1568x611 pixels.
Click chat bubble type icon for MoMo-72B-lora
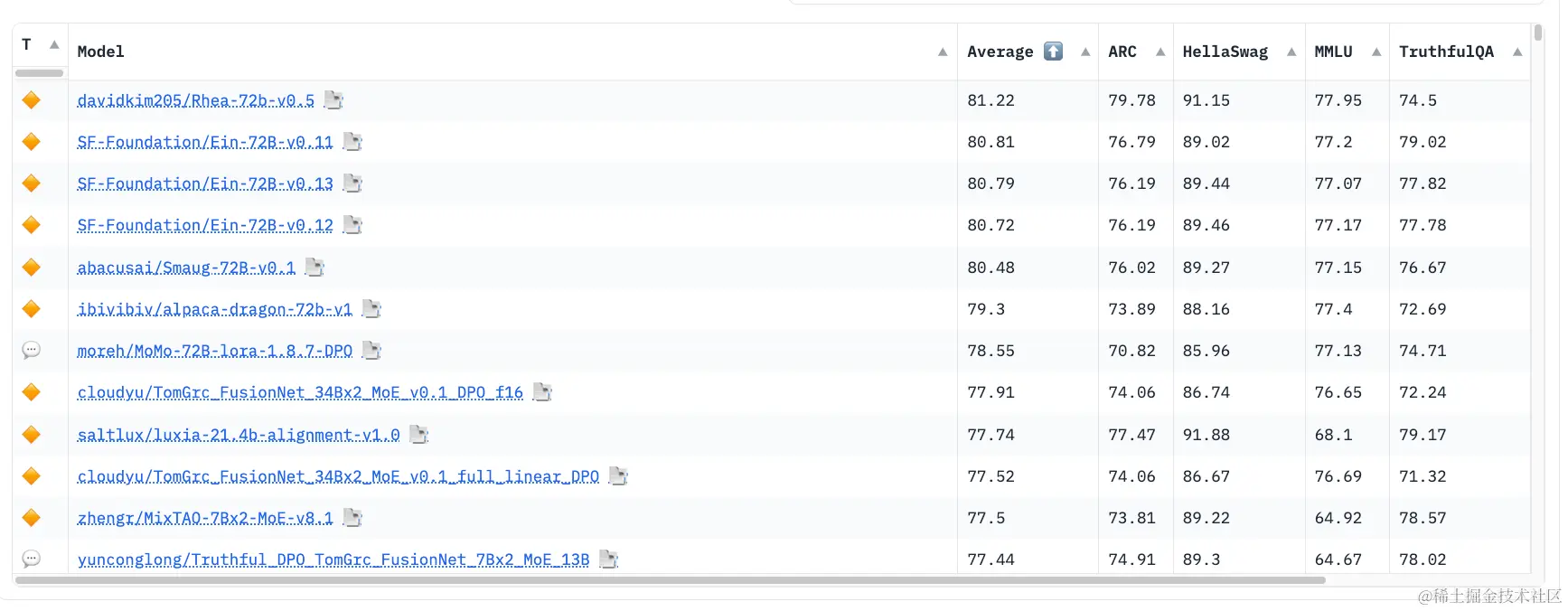(32, 350)
